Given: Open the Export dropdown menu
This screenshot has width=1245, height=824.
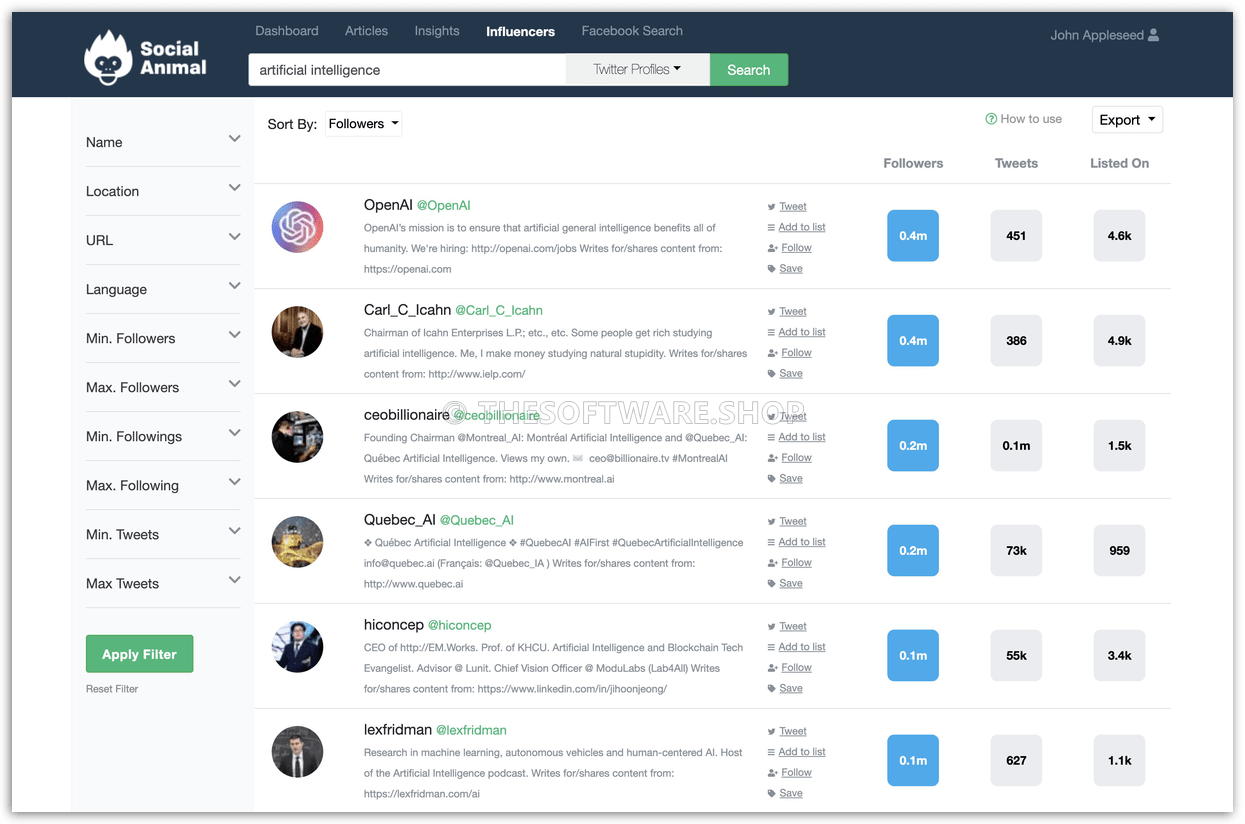Looking at the screenshot, I should pos(1127,120).
